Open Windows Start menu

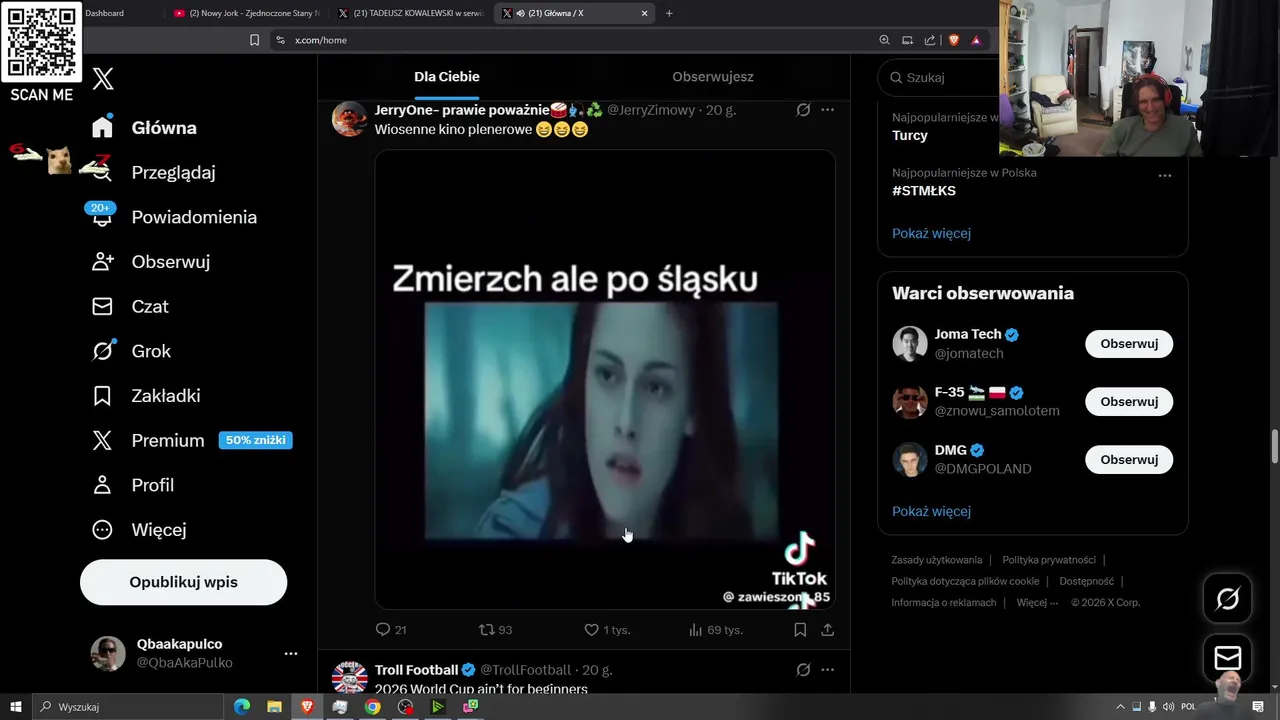[15, 707]
